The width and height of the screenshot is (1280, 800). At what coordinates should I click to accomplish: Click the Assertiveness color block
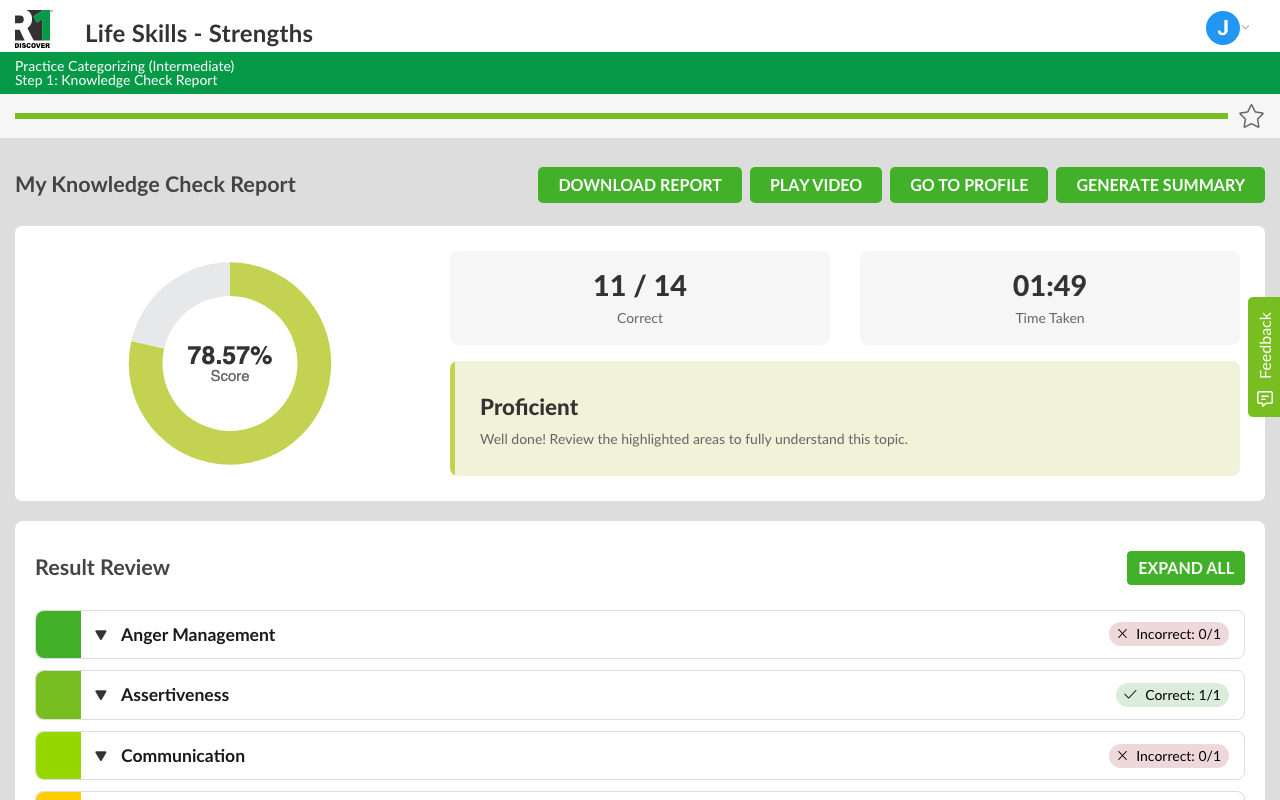[58, 695]
